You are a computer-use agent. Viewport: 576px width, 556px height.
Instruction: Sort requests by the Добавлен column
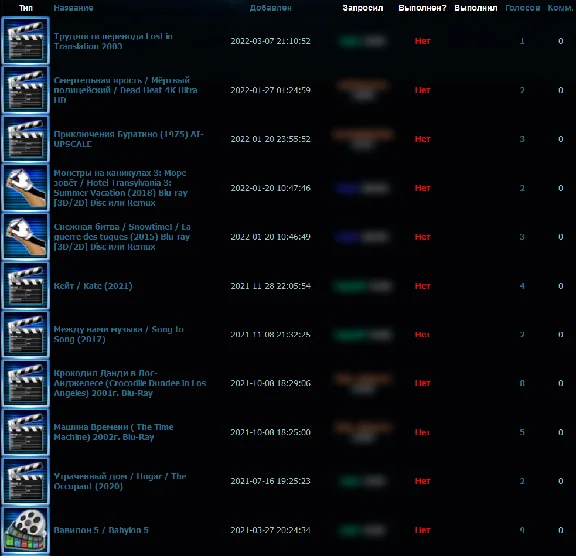(270, 8)
